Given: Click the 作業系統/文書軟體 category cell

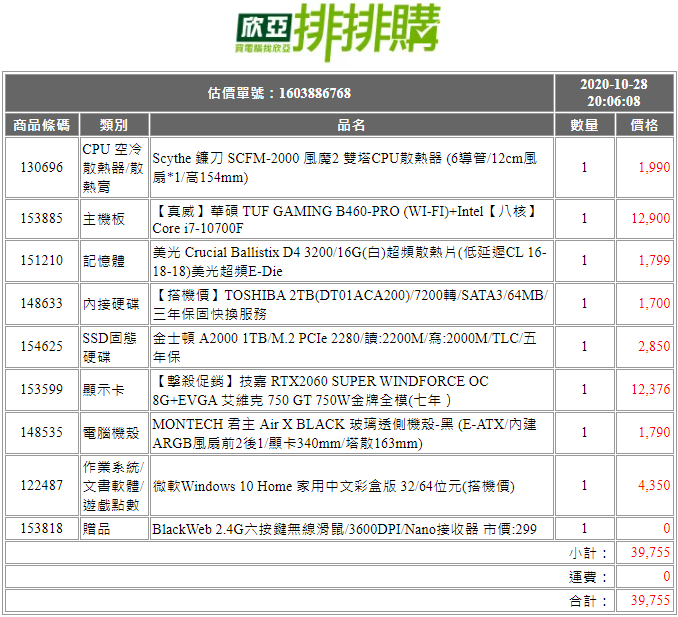Looking at the screenshot, I should click(114, 486).
